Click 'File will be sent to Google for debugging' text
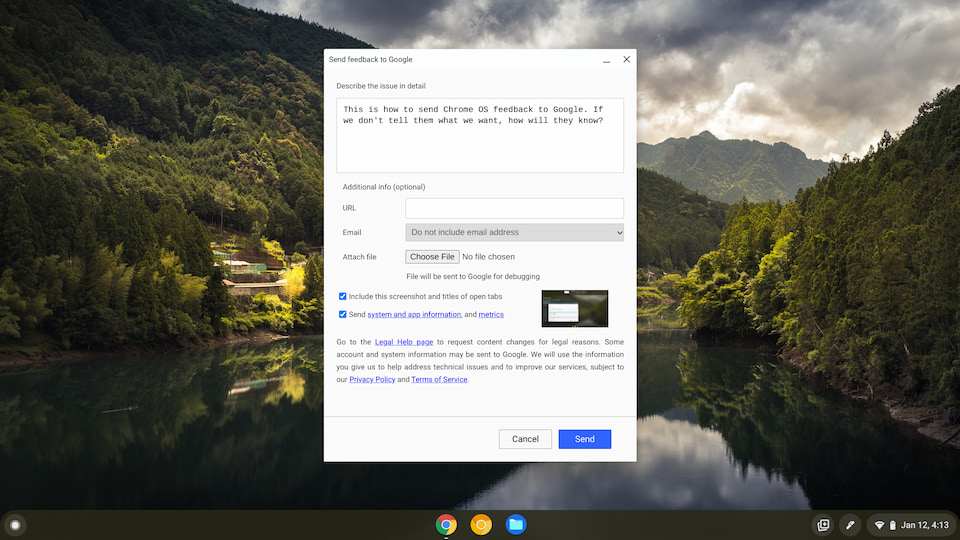This screenshot has width=960, height=540. 473,276
